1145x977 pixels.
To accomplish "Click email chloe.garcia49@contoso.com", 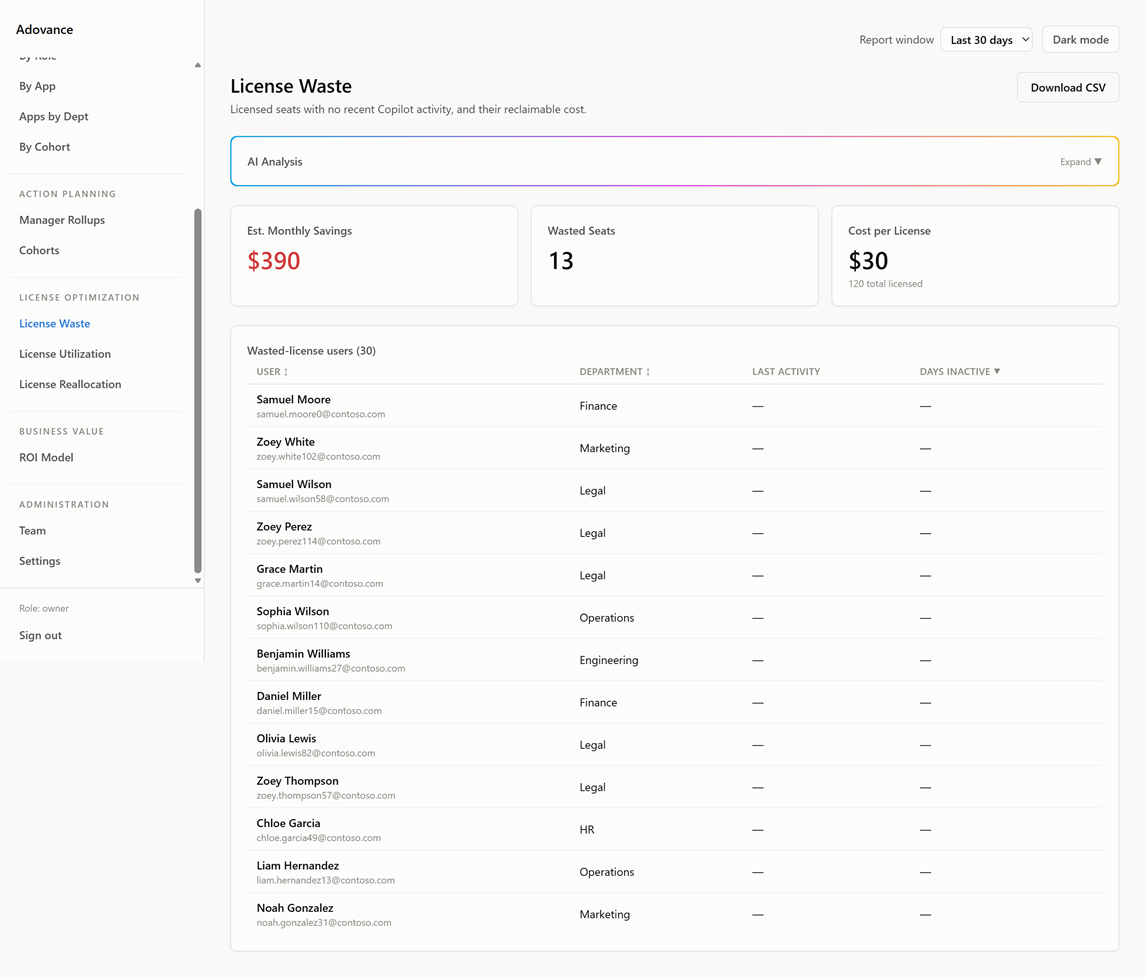I will [x=318, y=838].
